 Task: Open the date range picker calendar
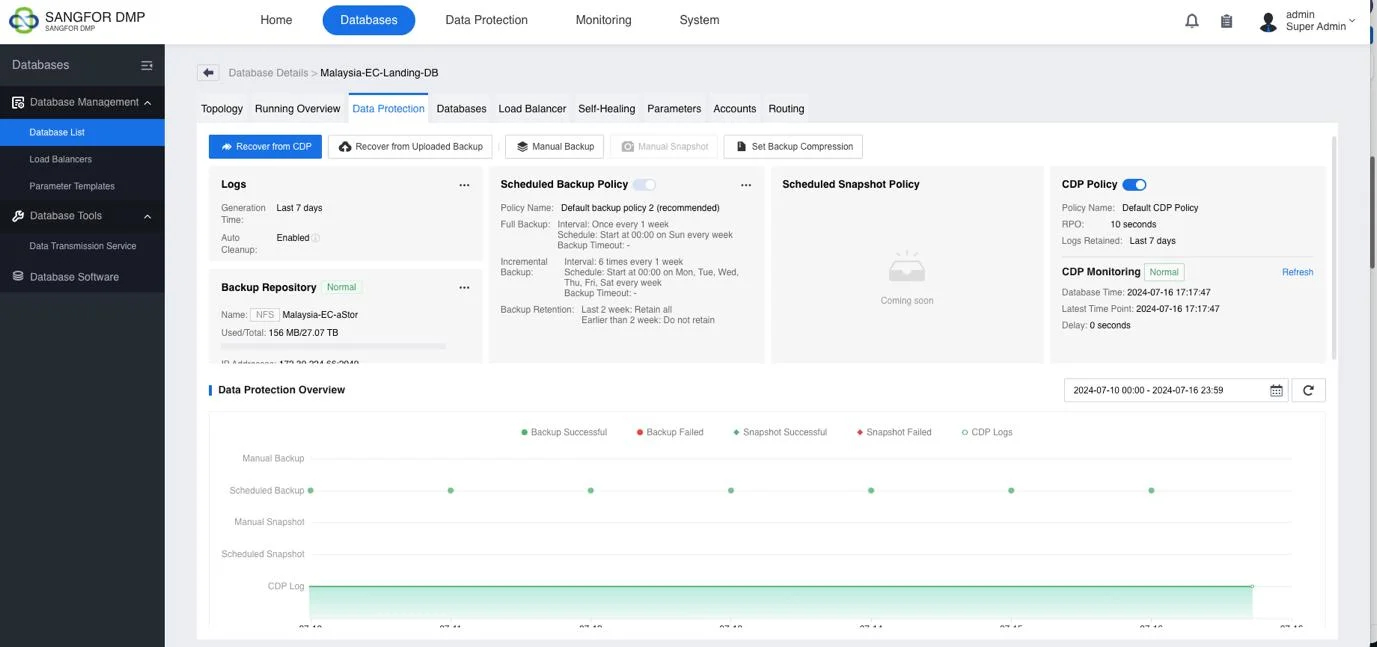1275,389
